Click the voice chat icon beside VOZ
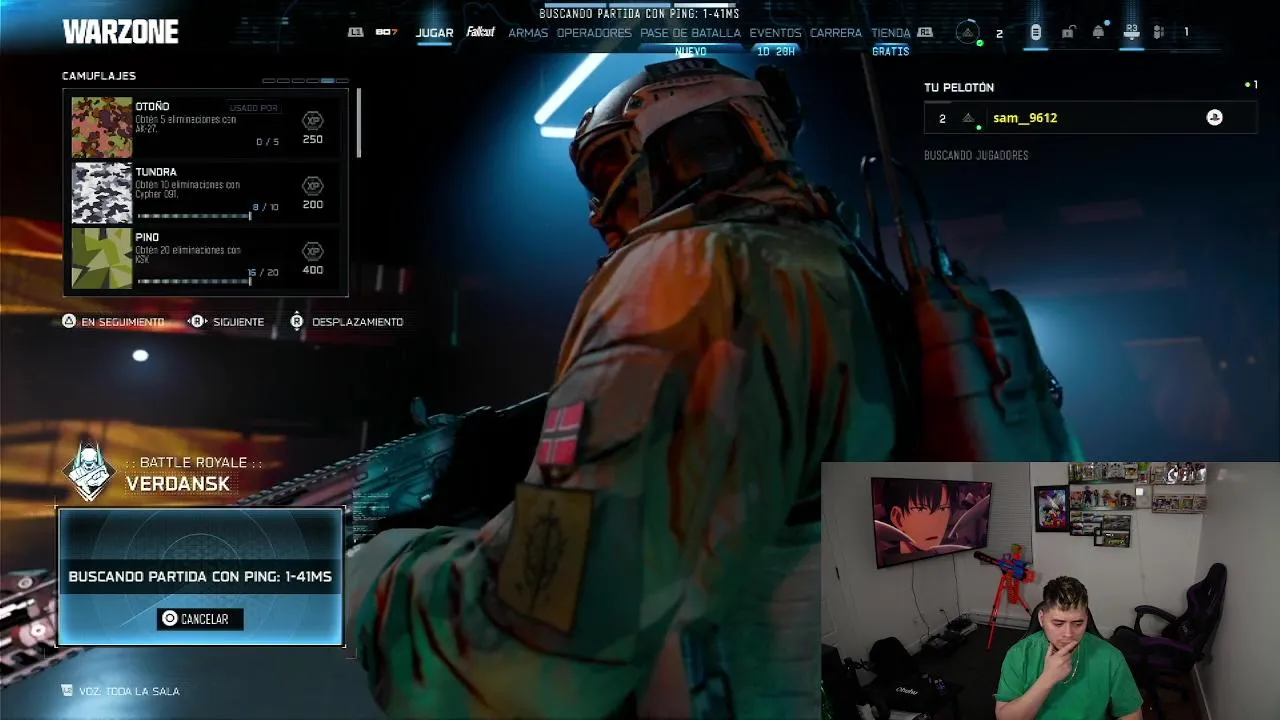This screenshot has width=1280, height=720. coord(67,690)
